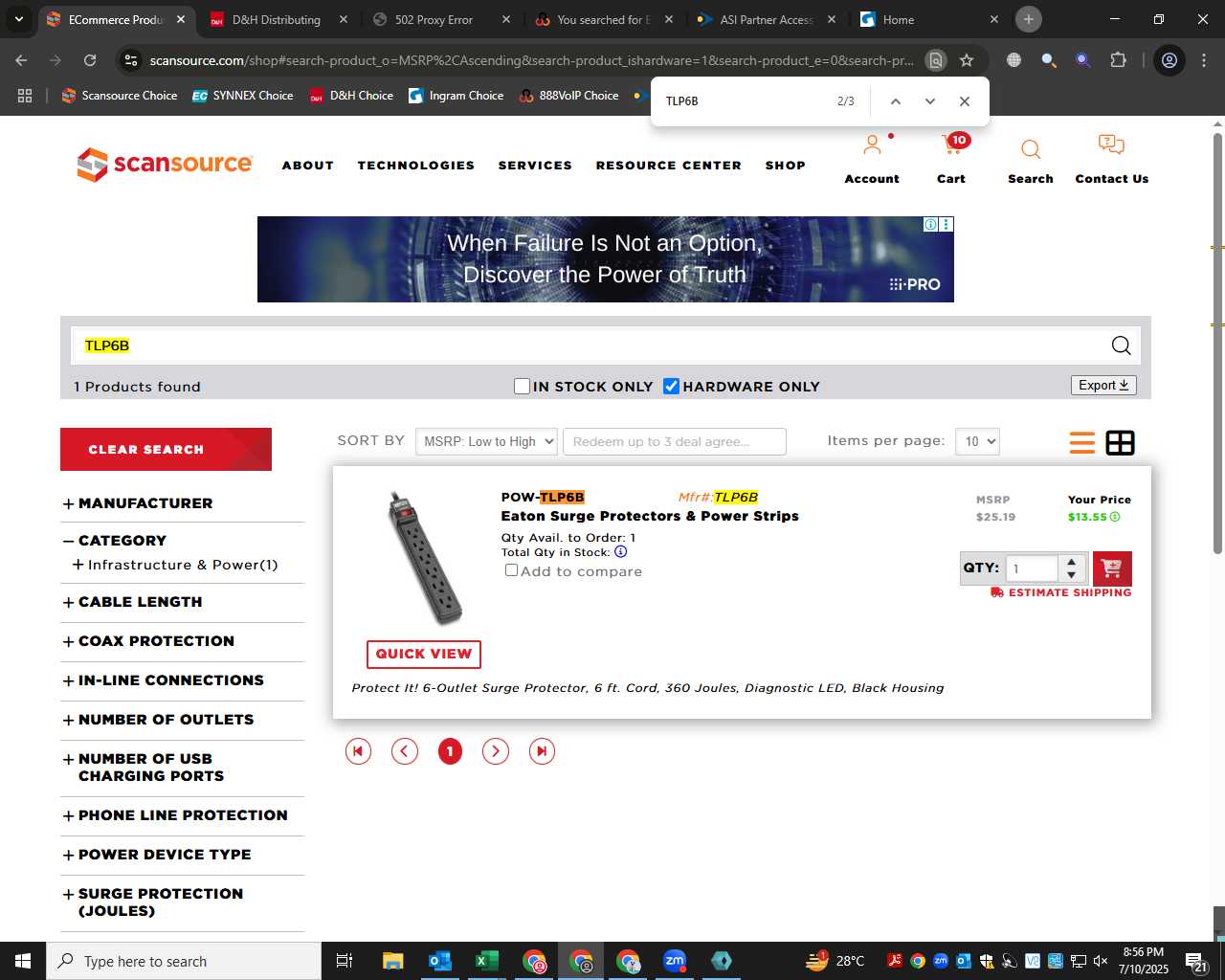Viewport: 1225px width, 980px height.
Task: Expand COAX PROTECTION filter
Action: pyautogui.click(x=148, y=641)
